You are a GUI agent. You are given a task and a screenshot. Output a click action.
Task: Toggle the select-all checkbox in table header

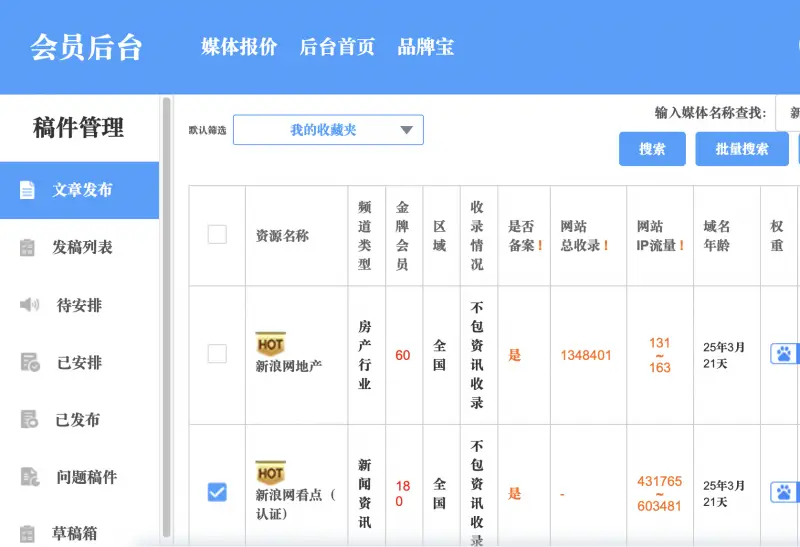click(217, 234)
